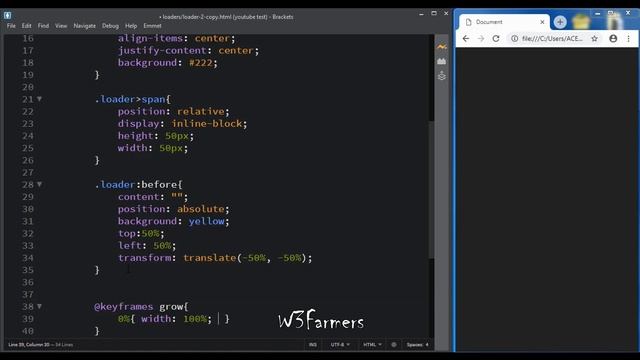Click line number 16 in the gutter
Image resolution: width=640 pixels, height=360 pixels.
tap(28, 38)
